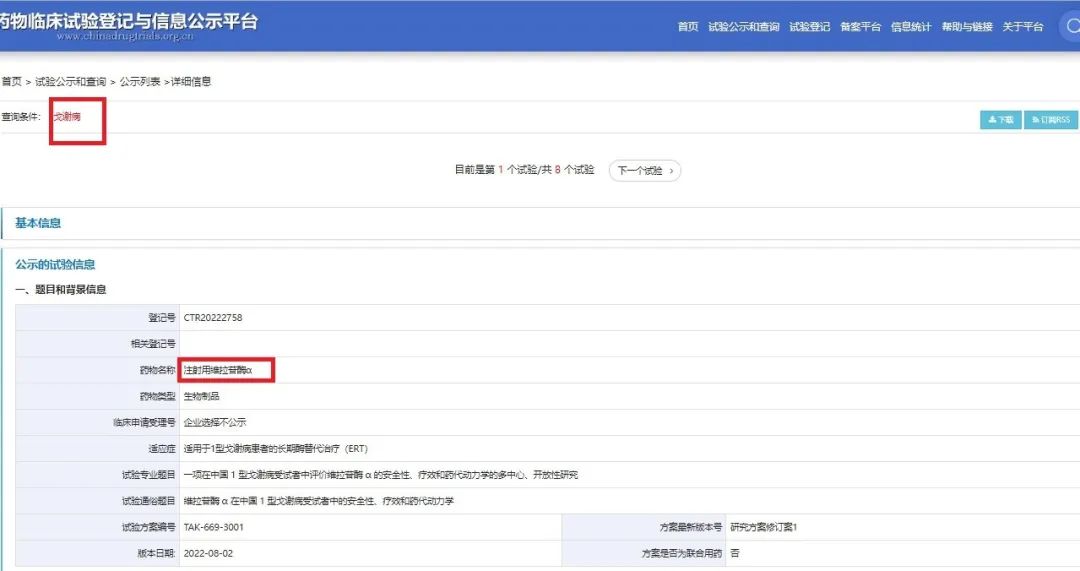Image resolution: width=1080 pixels, height=571 pixels.
Task: Select the query condition text 戈谢病
Action: point(67,116)
